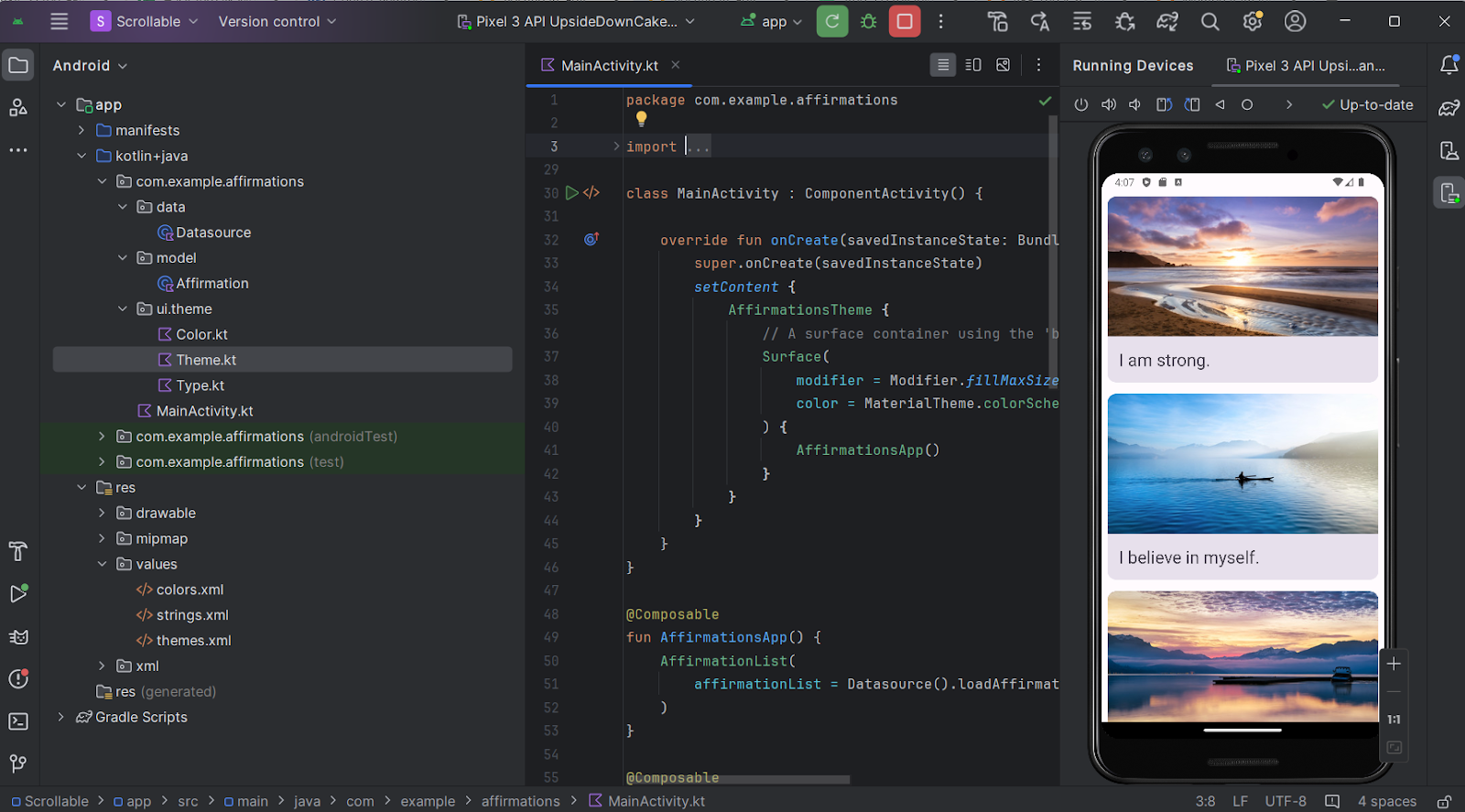Viewport: 1465px width, 812px height.
Task: Click the 4 spaces indent setting
Action: click(1387, 801)
